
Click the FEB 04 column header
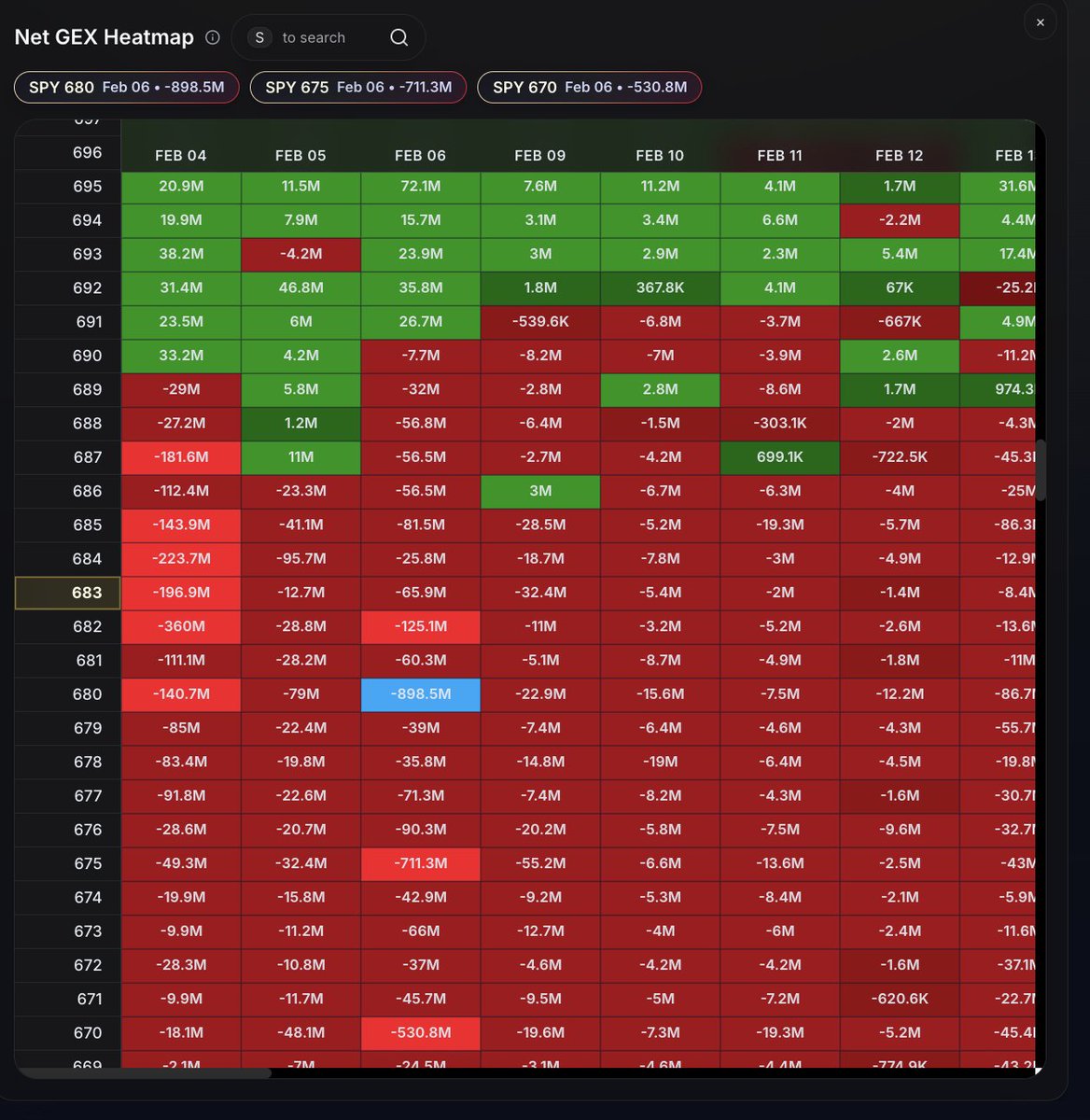tap(181, 156)
